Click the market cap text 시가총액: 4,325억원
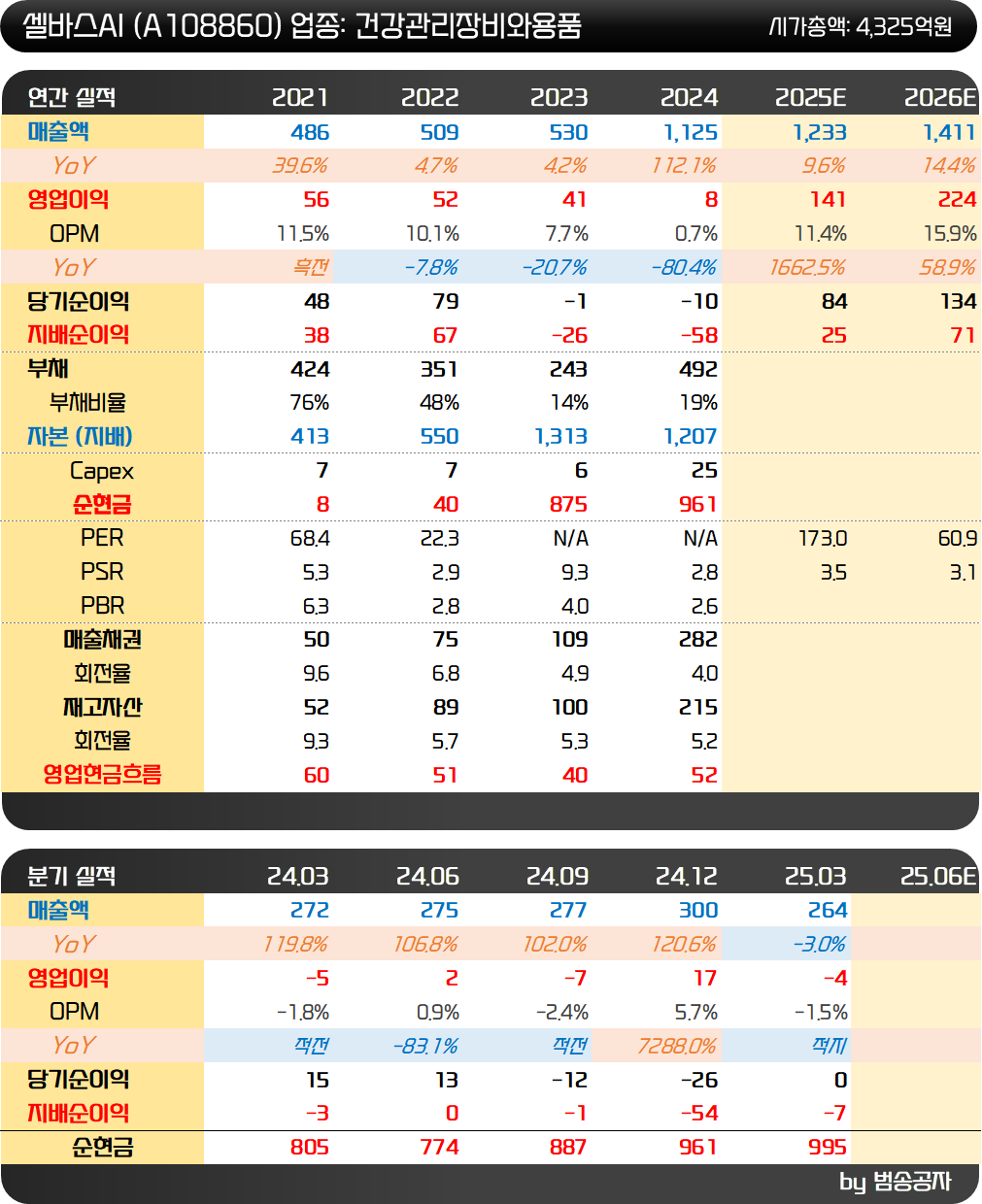982x1204 pixels. pyautogui.click(x=861, y=26)
